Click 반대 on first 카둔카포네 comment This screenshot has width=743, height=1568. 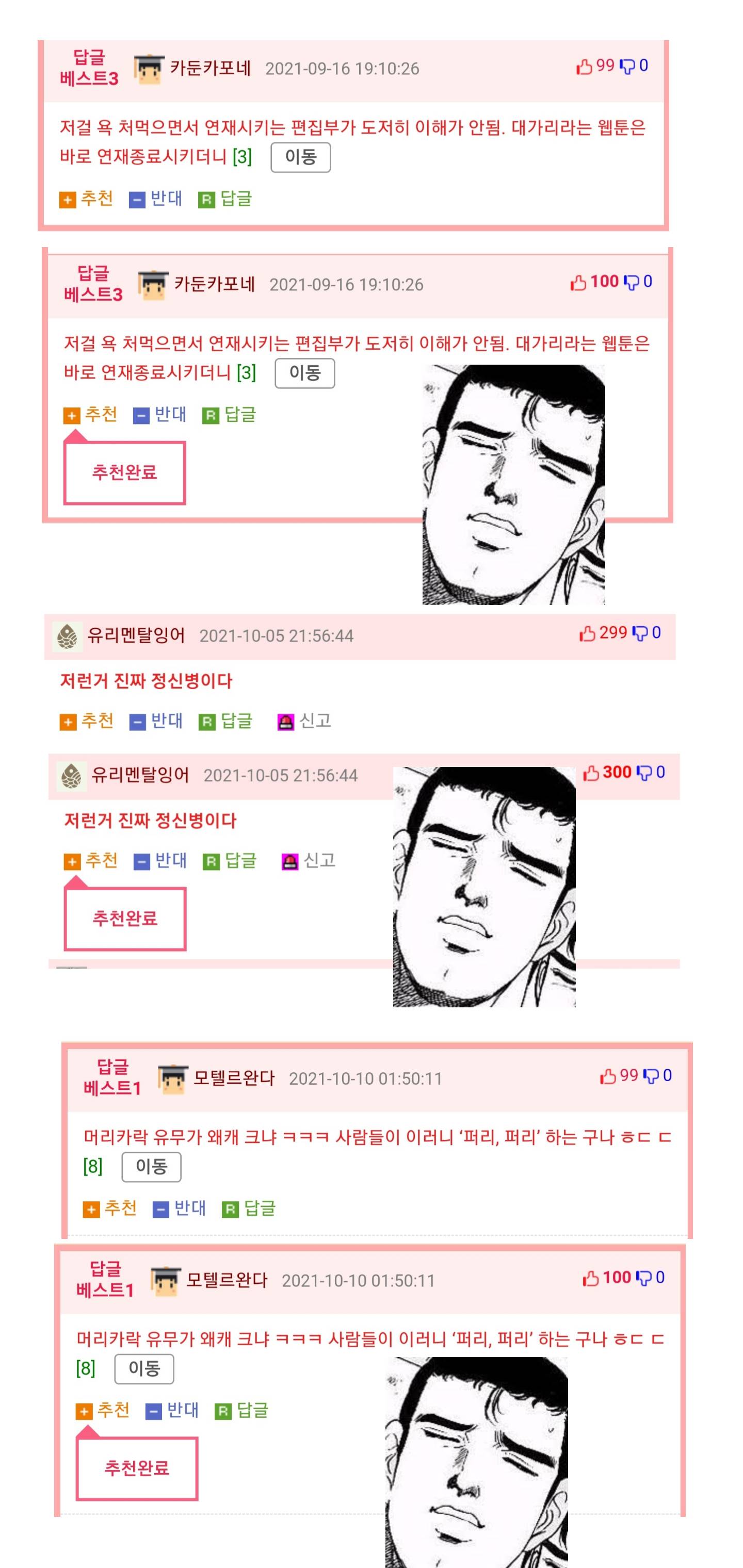(x=156, y=199)
